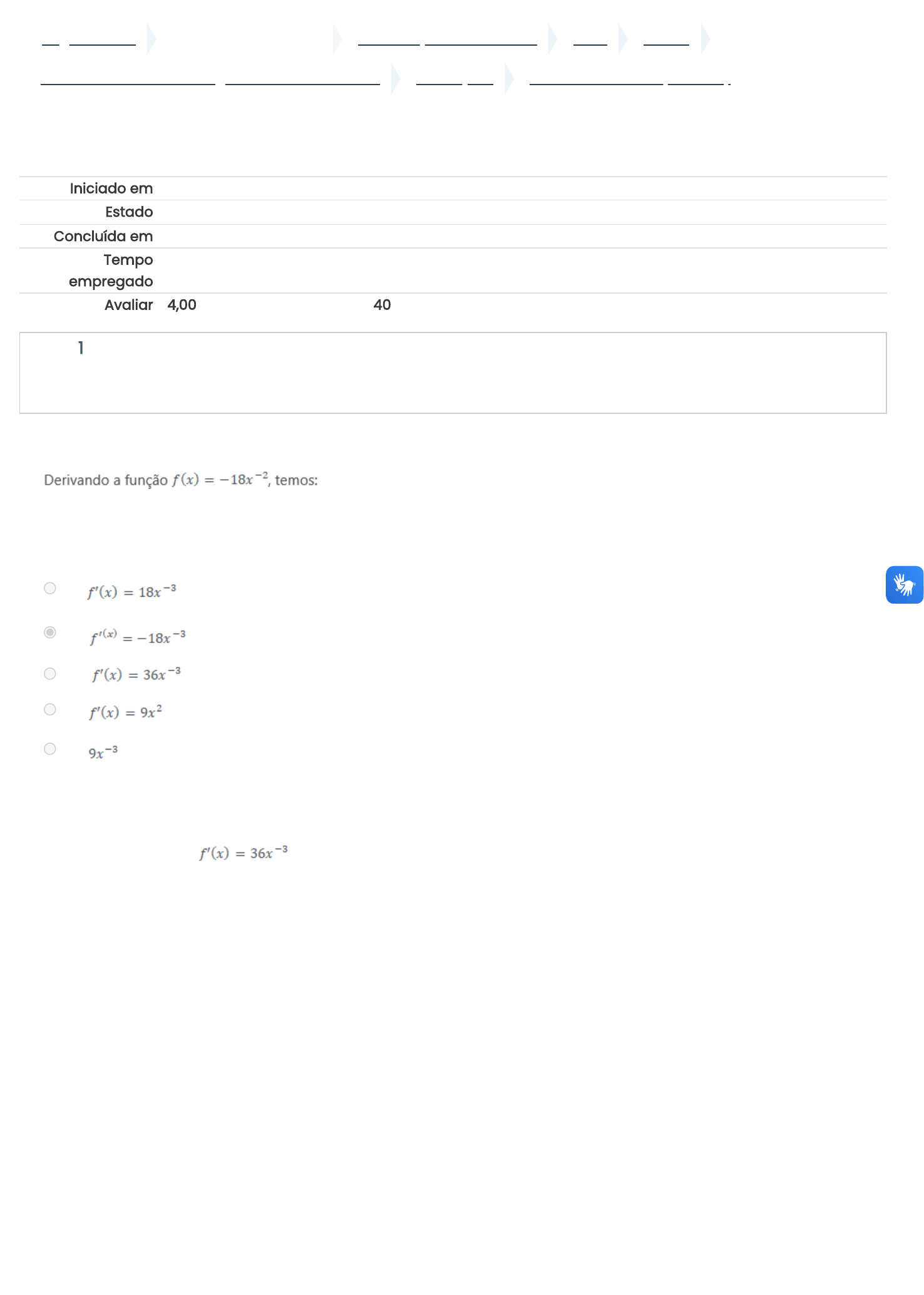Choose the radio option f'(x) = 36x⁻³

[50, 674]
